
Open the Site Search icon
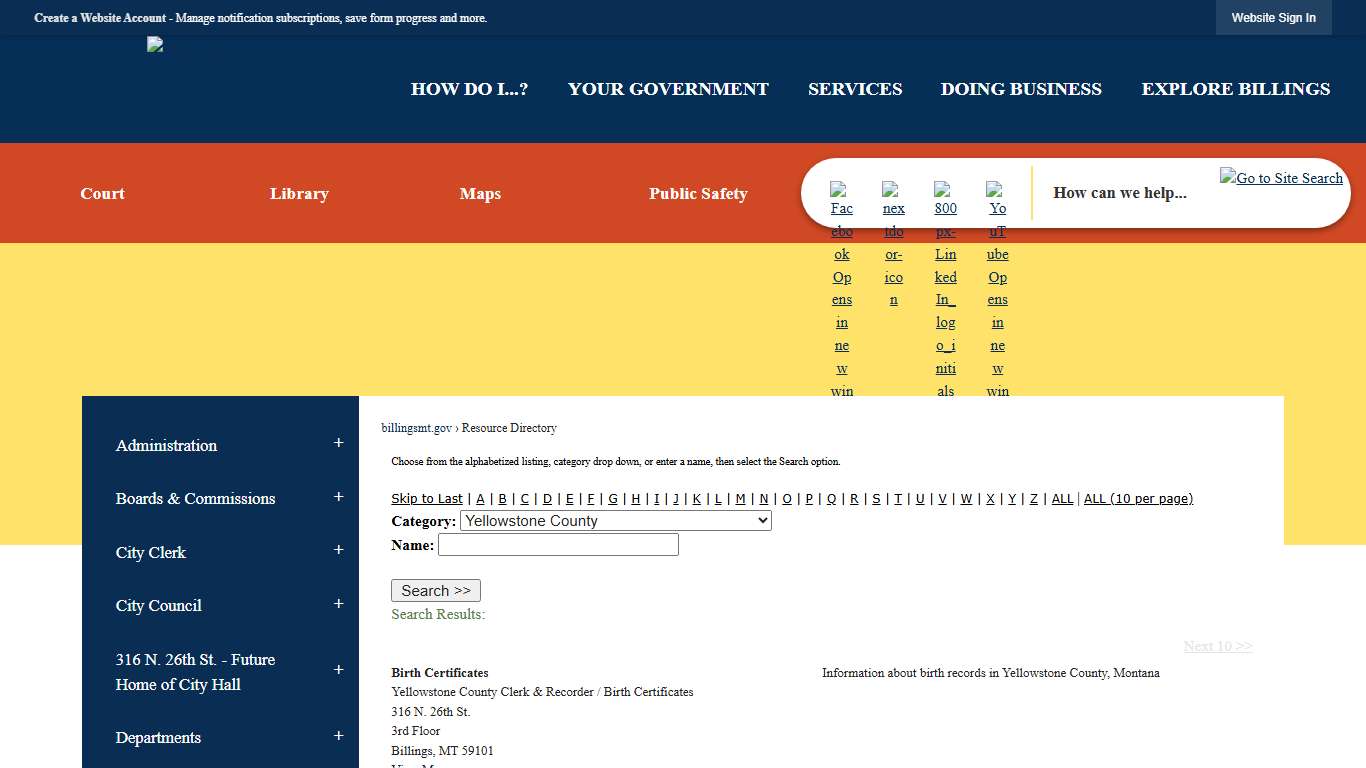click(1281, 177)
